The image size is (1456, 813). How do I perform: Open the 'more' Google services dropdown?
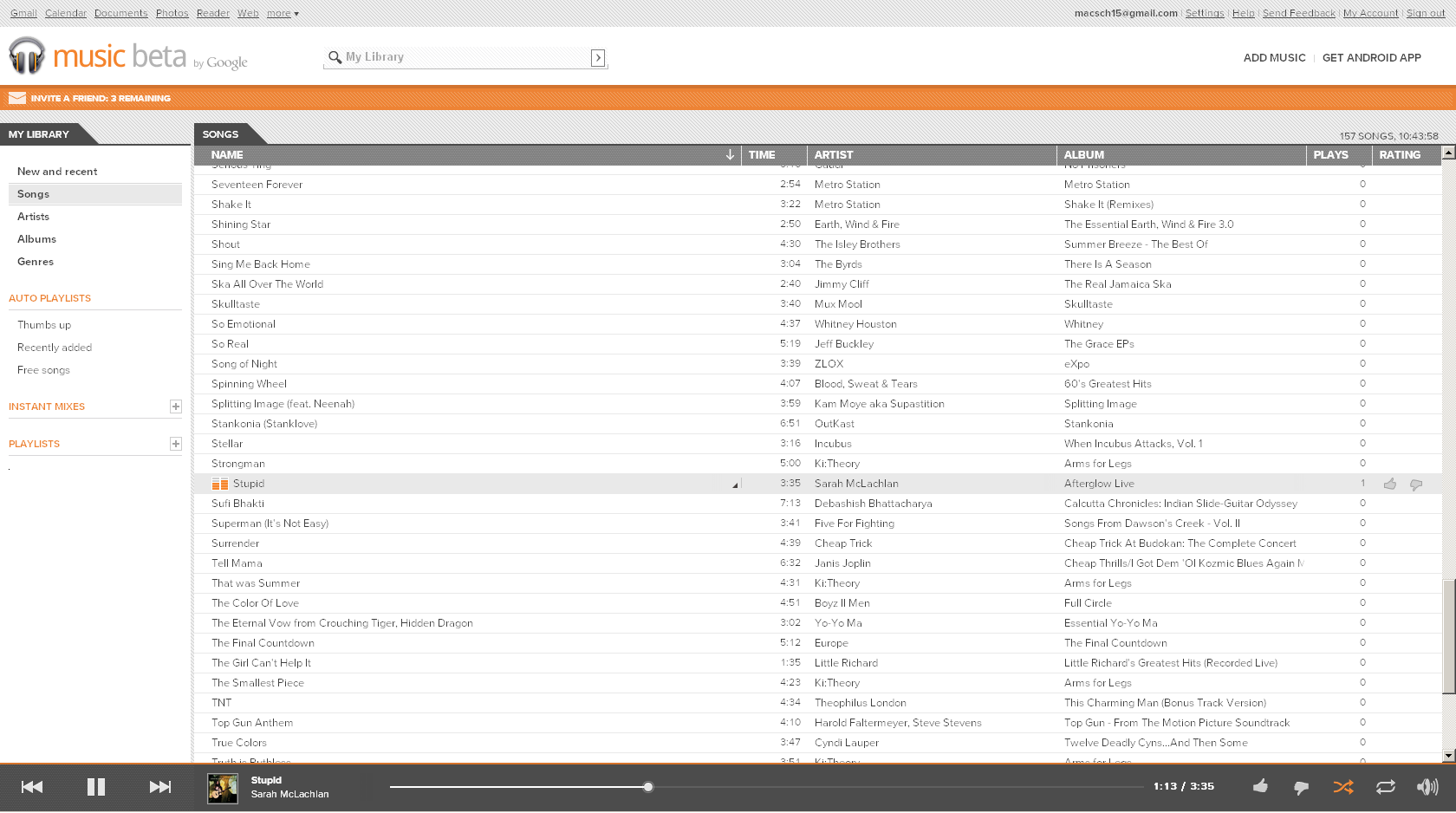pyautogui.click(x=283, y=13)
